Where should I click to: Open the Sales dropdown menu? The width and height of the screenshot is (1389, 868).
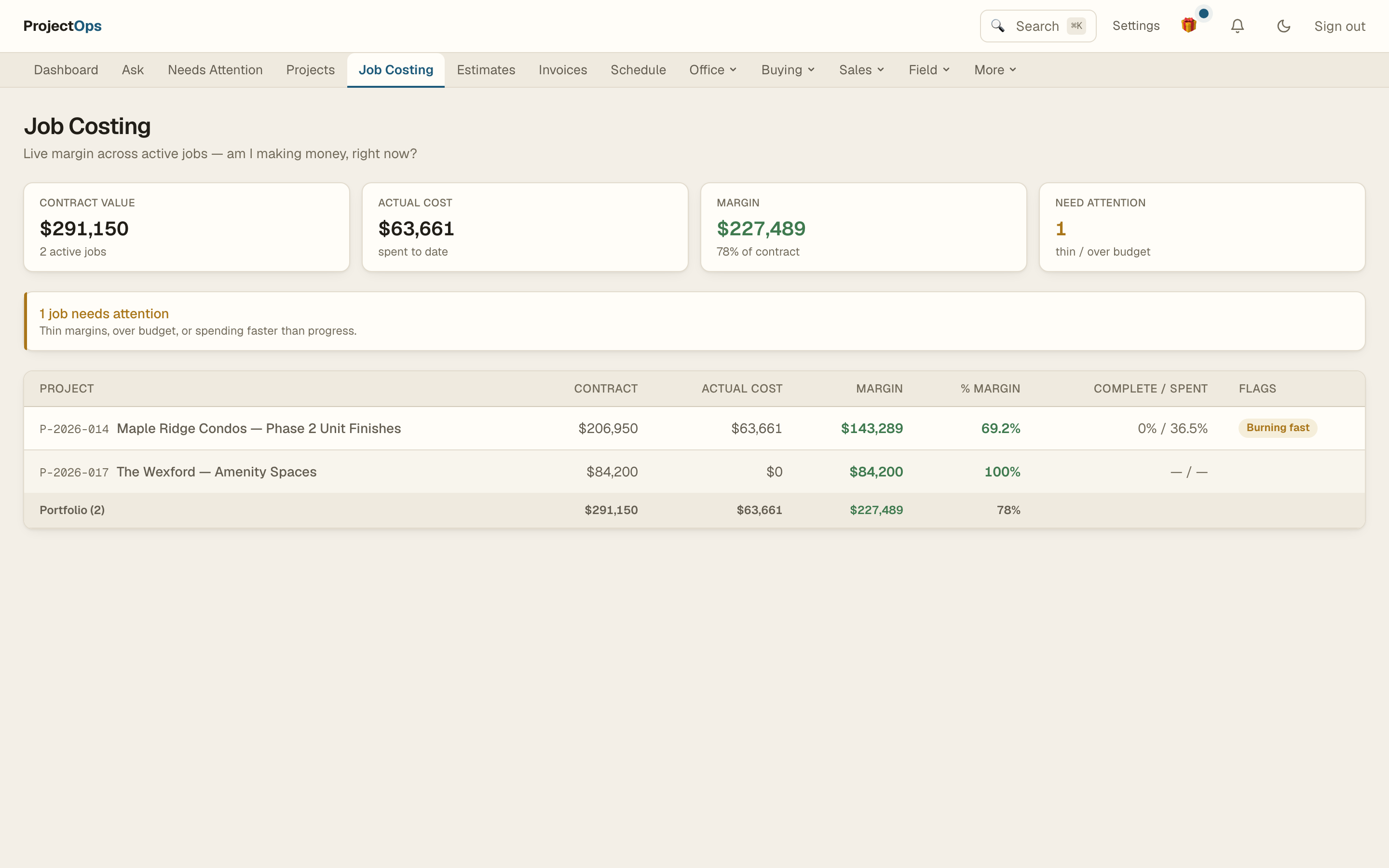point(861,70)
